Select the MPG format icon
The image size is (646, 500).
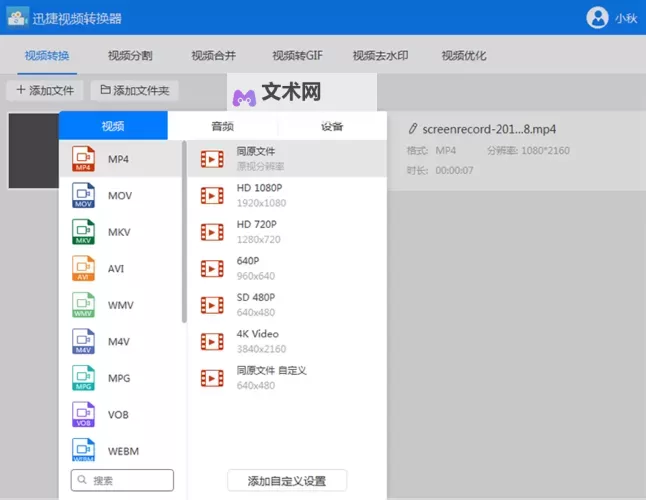83,378
